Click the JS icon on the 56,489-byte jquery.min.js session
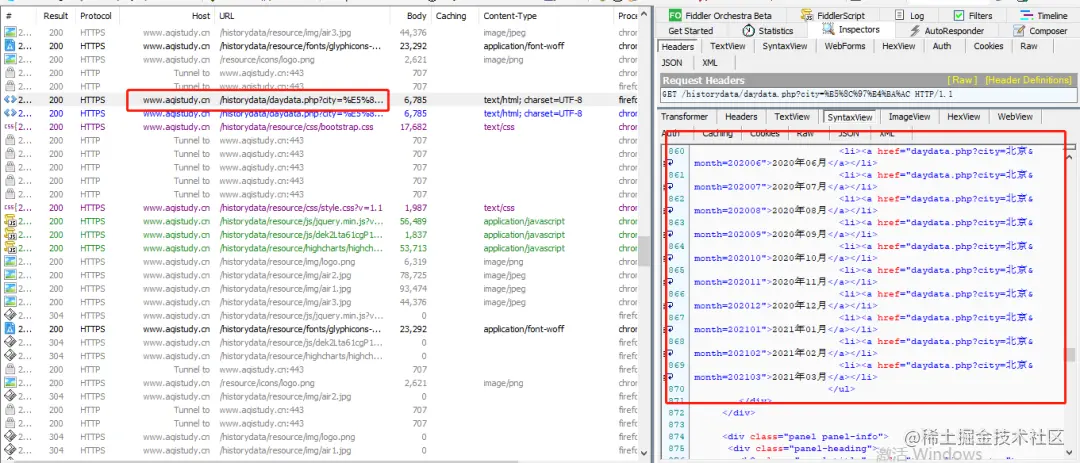1080x463 pixels. point(10,221)
